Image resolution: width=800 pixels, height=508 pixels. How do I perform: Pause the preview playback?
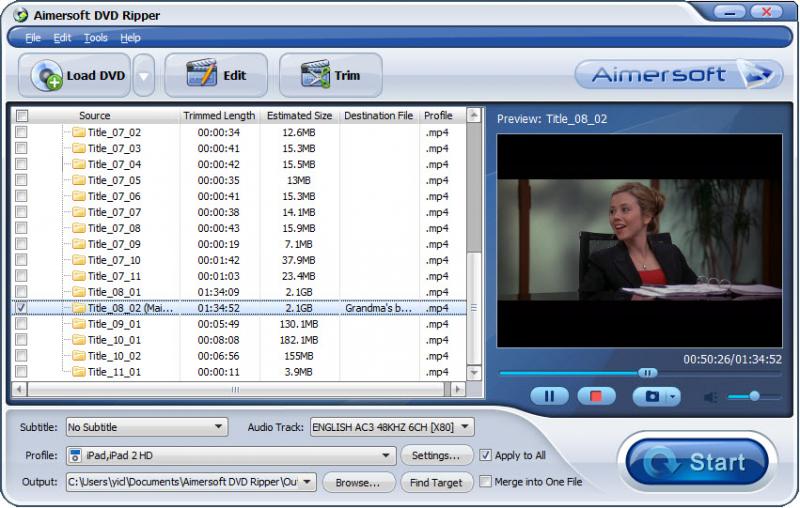click(548, 396)
